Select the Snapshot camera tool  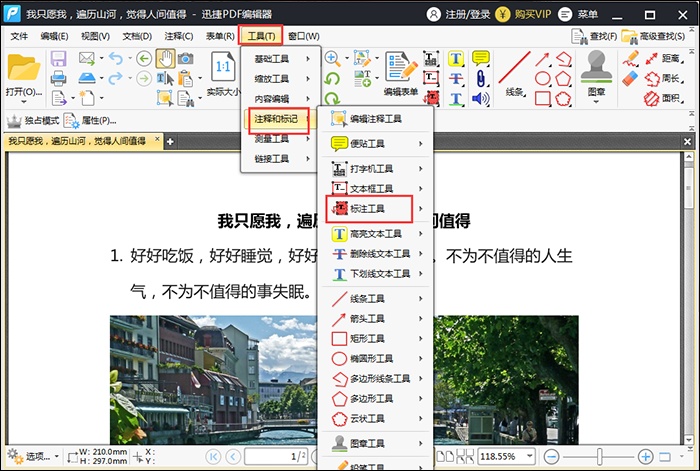pos(186,58)
